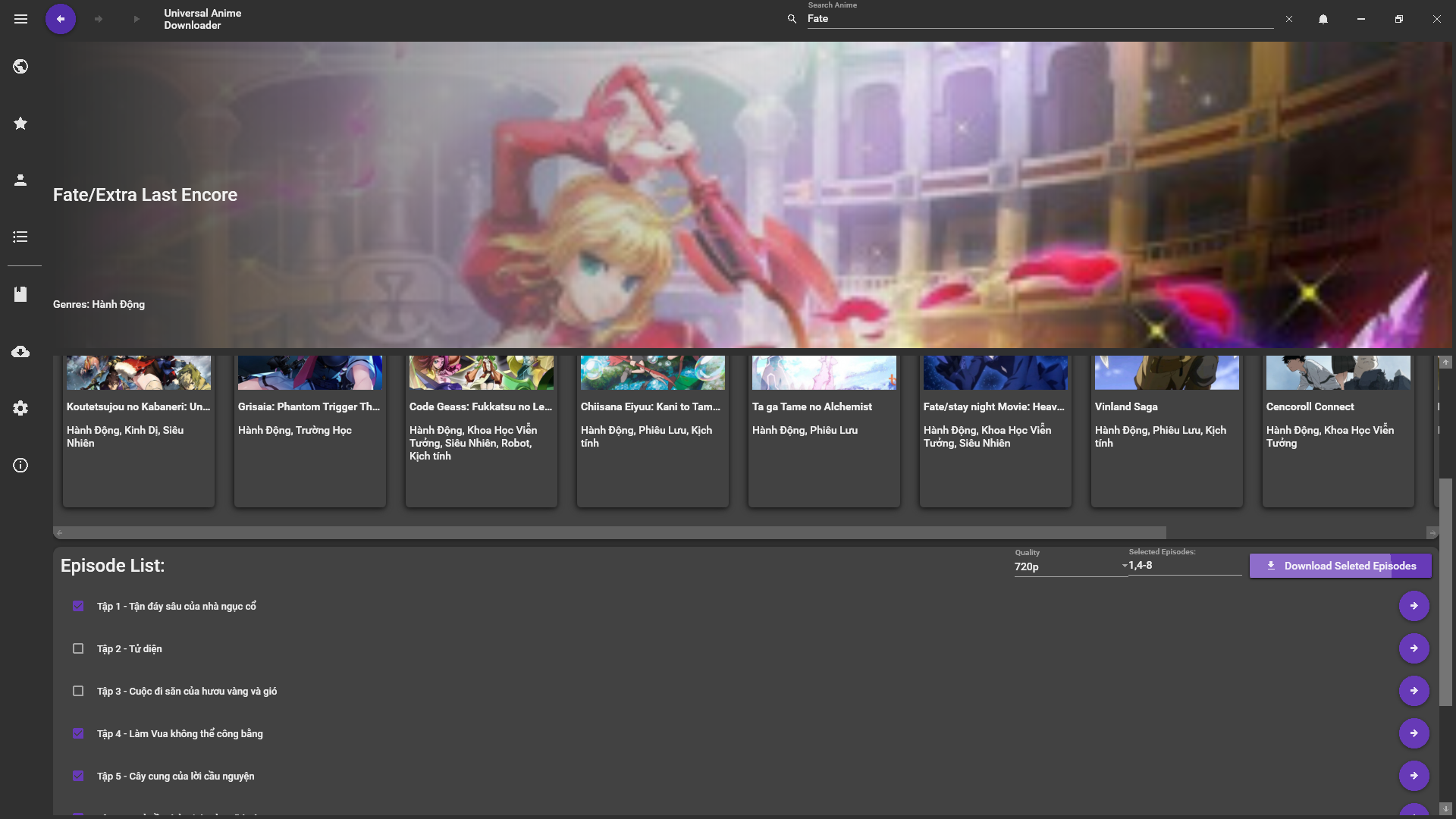Uncheck episode Tập 1 checkbox
1456x819 pixels.
78,606
